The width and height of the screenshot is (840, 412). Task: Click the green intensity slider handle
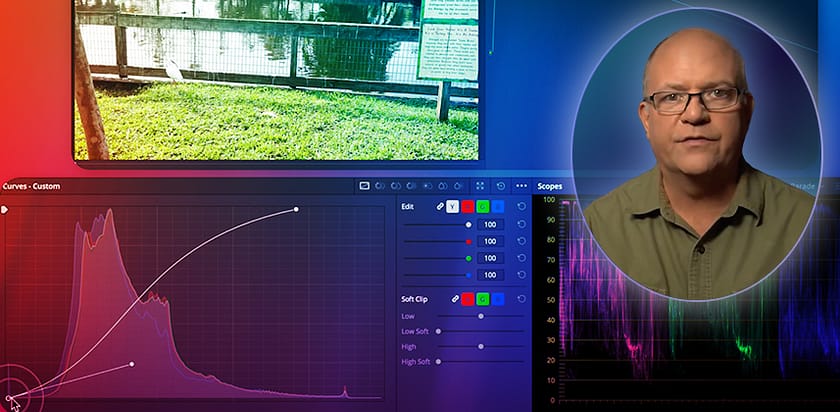(469, 258)
